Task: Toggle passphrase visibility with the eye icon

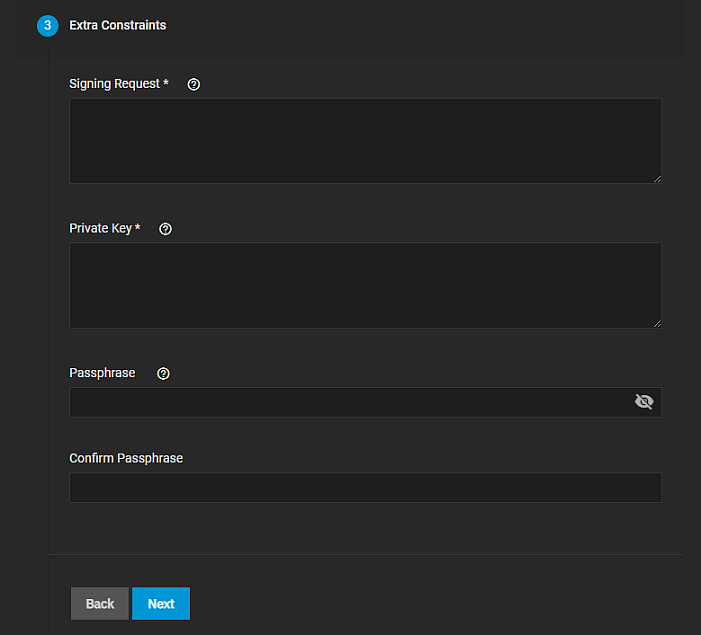Action: click(x=644, y=402)
